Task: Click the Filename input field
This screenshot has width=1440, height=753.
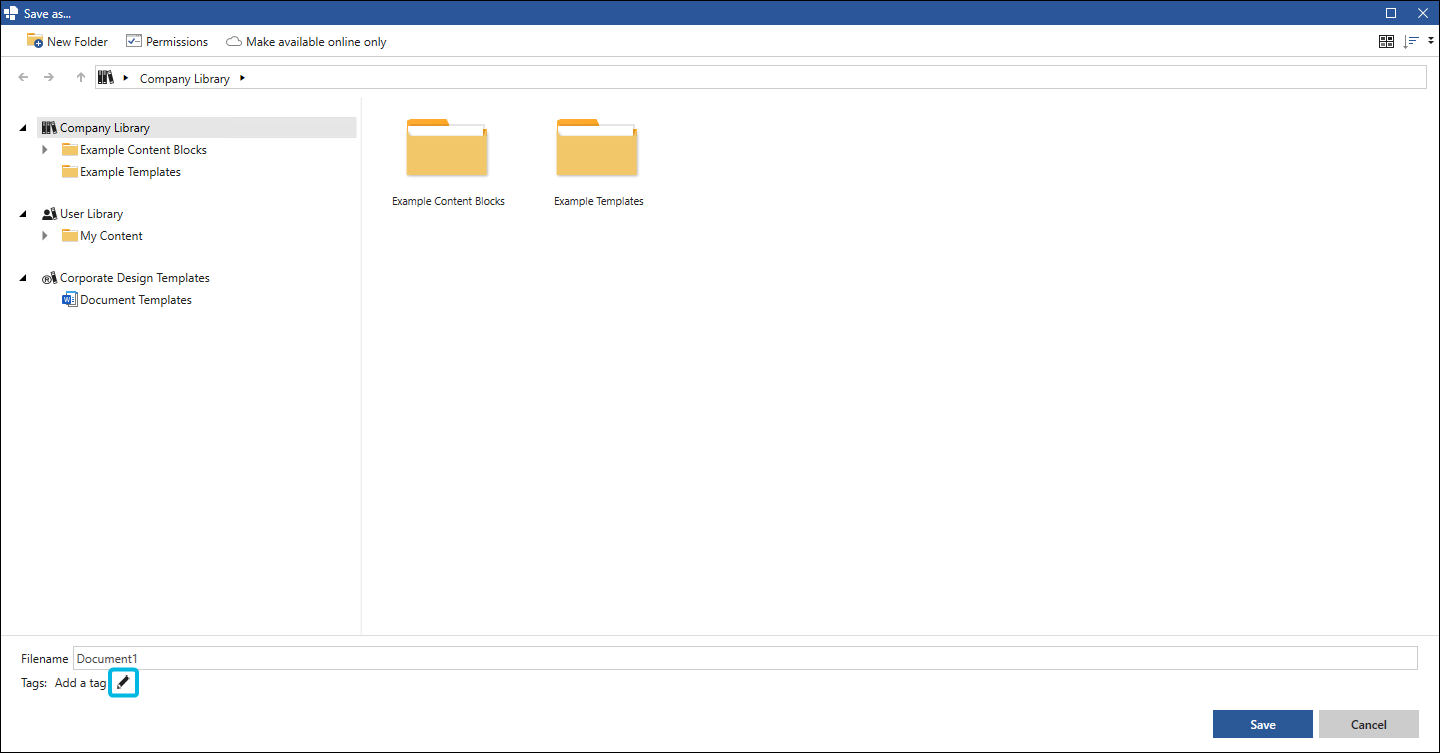Action: [x=745, y=658]
